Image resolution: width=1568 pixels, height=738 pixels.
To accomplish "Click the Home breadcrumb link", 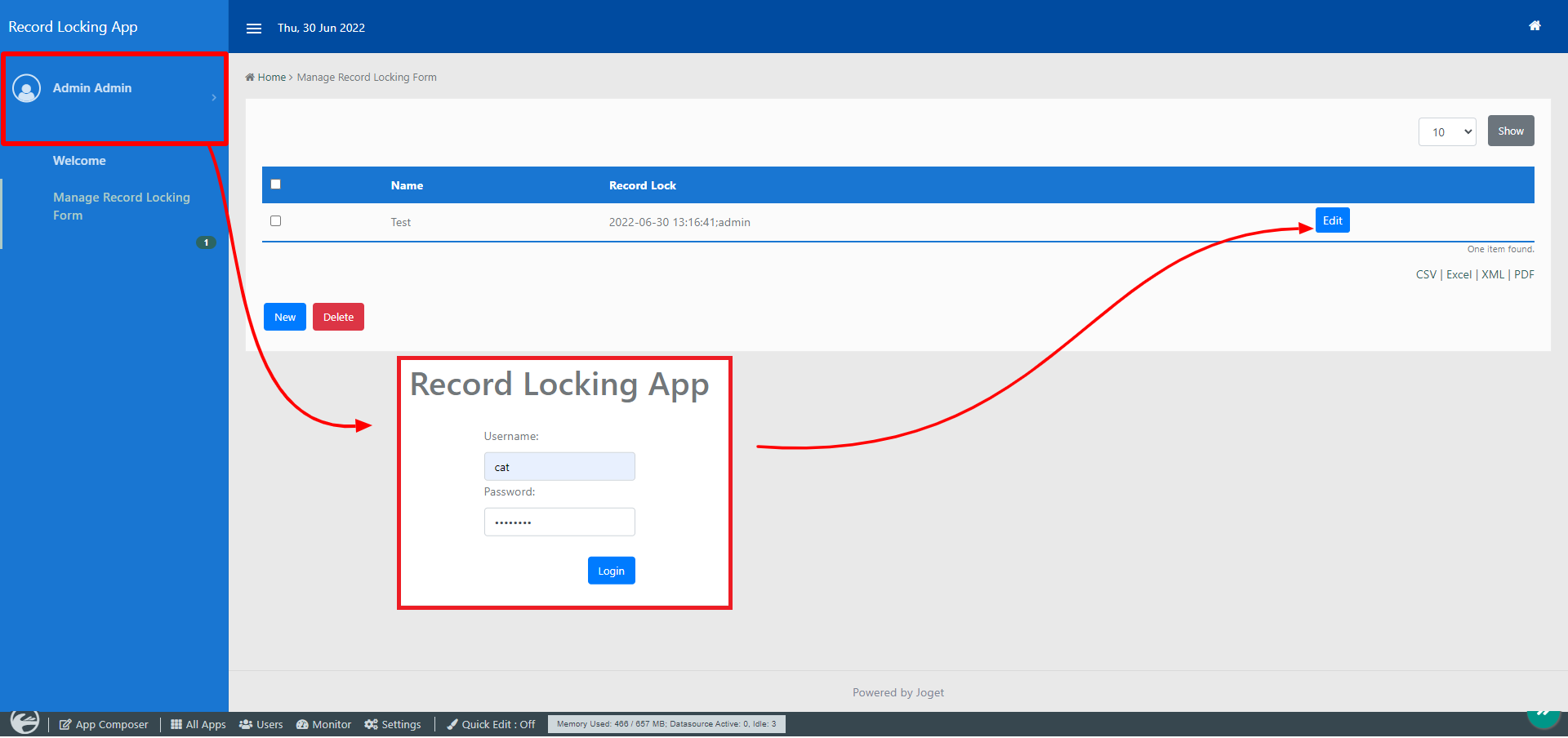I will point(271,78).
